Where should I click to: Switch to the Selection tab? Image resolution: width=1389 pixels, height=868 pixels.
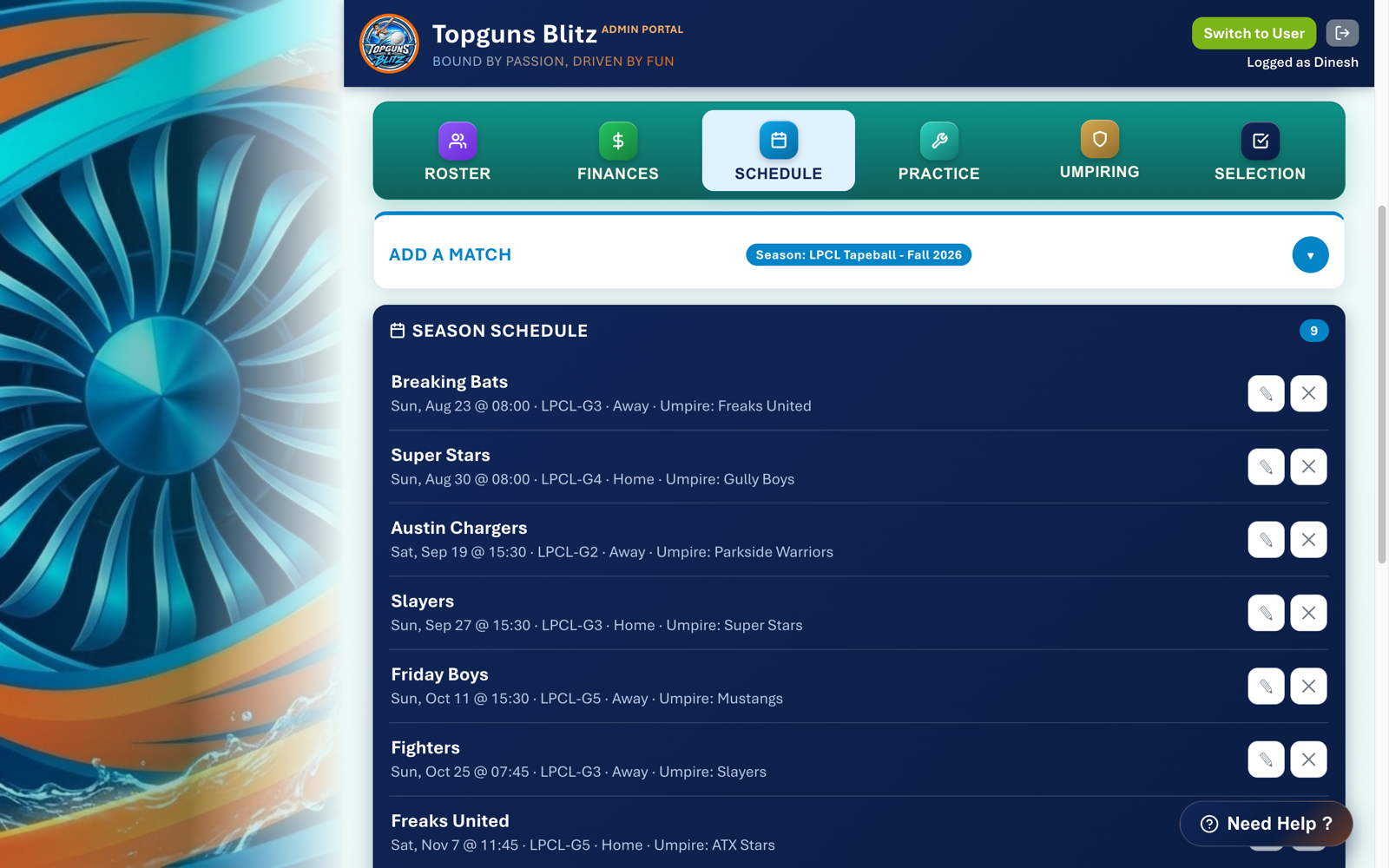(1261, 151)
